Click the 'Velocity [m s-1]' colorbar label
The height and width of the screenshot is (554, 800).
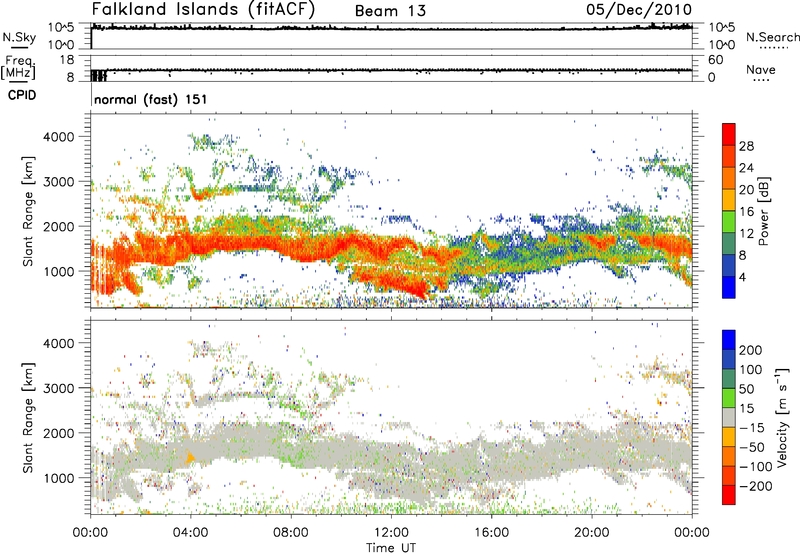click(x=782, y=417)
